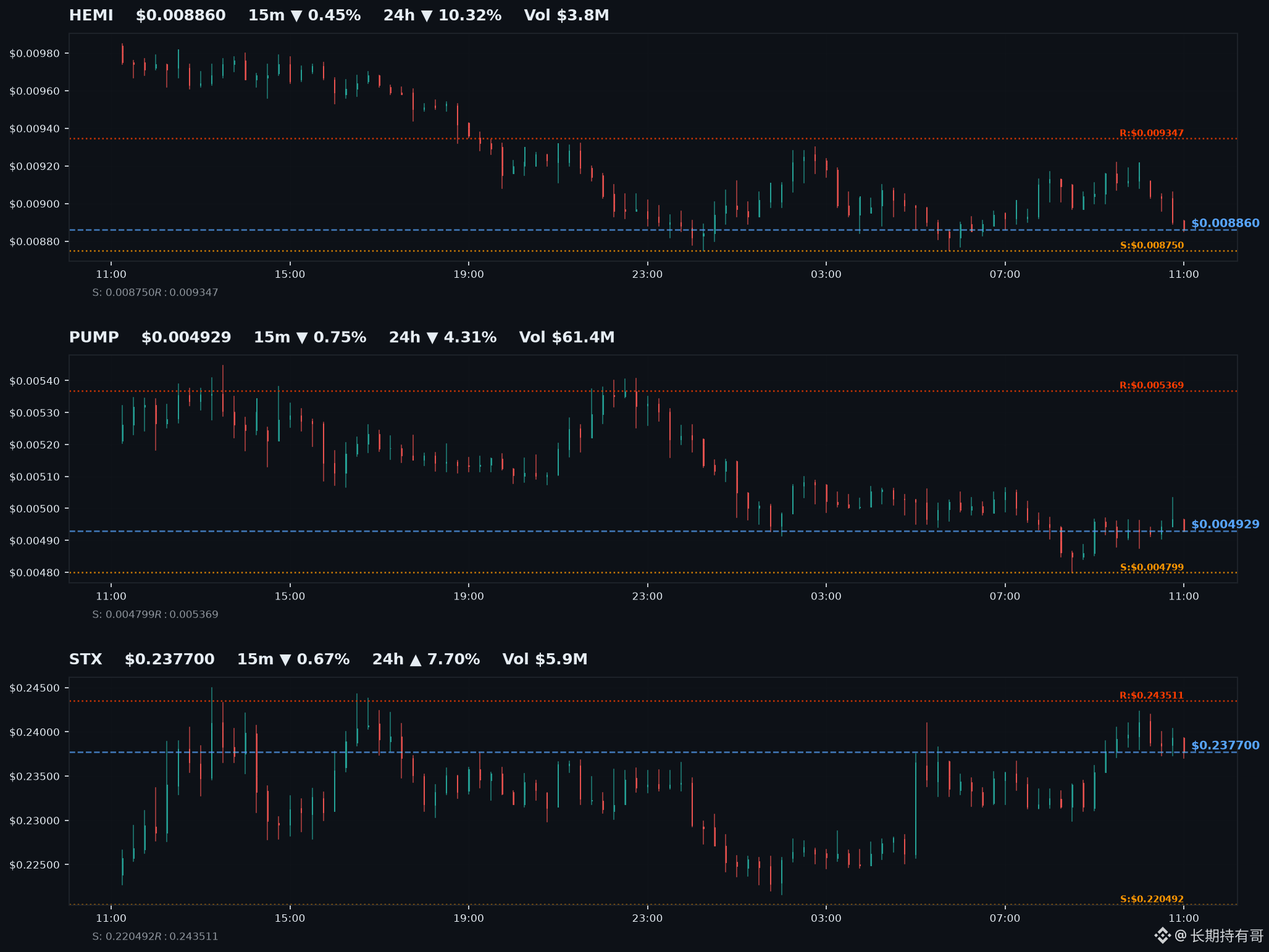The width and height of the screenshot is (1269, 952).
Task: Click the Vol $5.9M figure
Action: (x=545, y=659)
